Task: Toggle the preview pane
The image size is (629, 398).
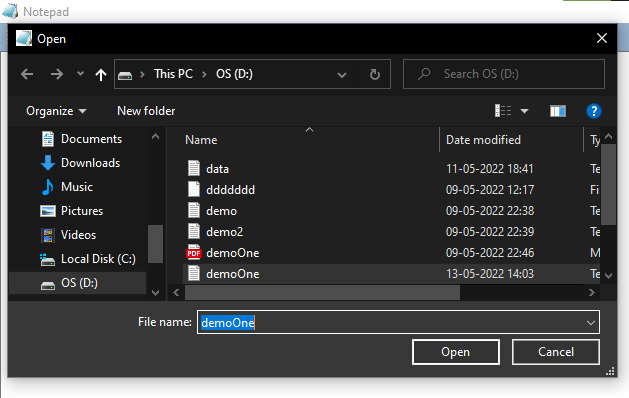Action: (558, 111)
